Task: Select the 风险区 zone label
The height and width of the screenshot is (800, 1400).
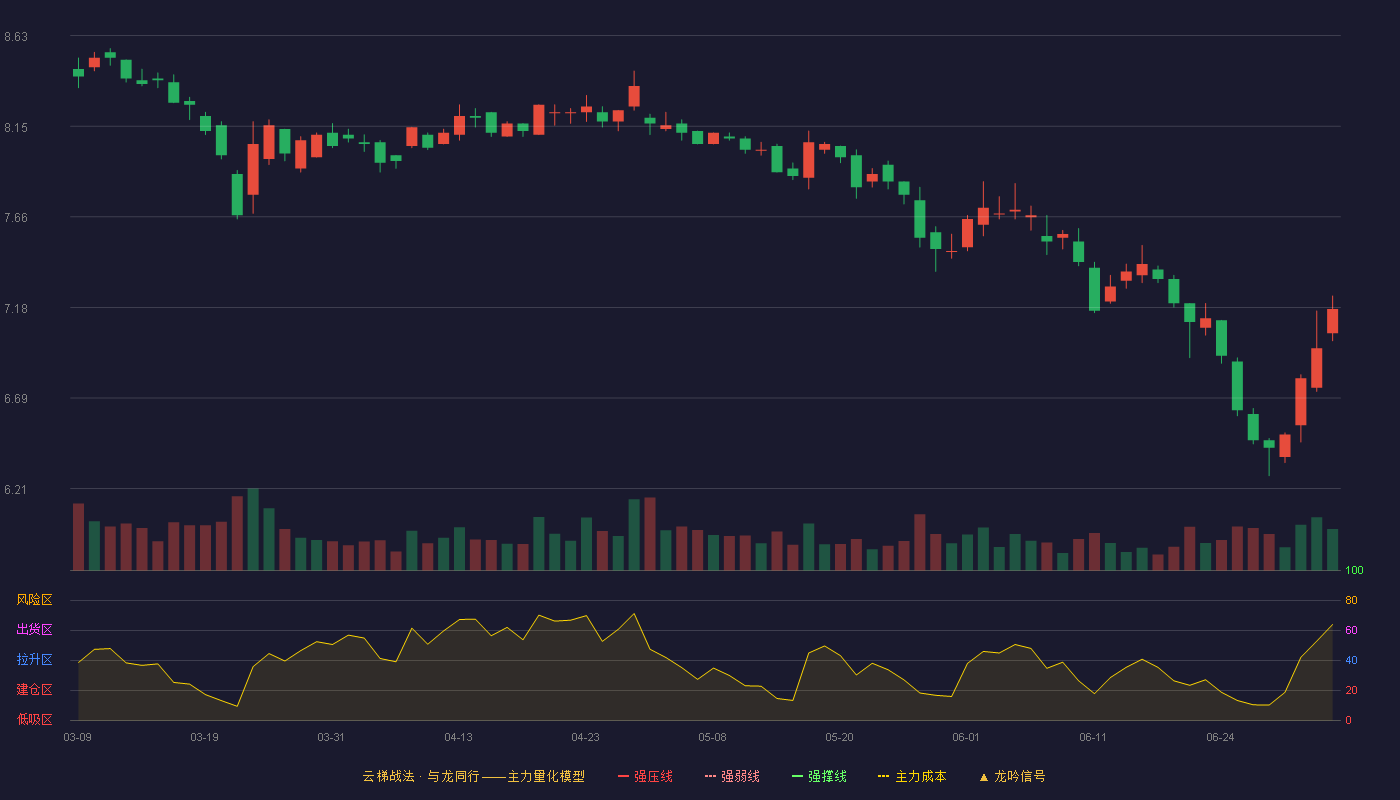Action: click(x=34, y=600)
